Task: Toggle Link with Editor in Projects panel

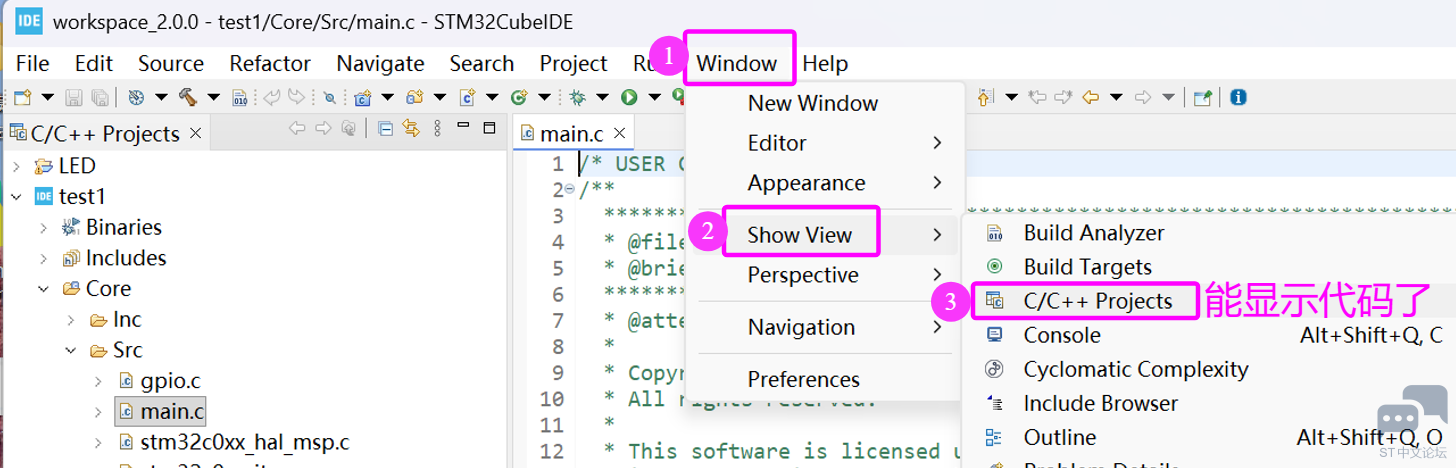Action: pyautogui.click(x=410, y=128)
